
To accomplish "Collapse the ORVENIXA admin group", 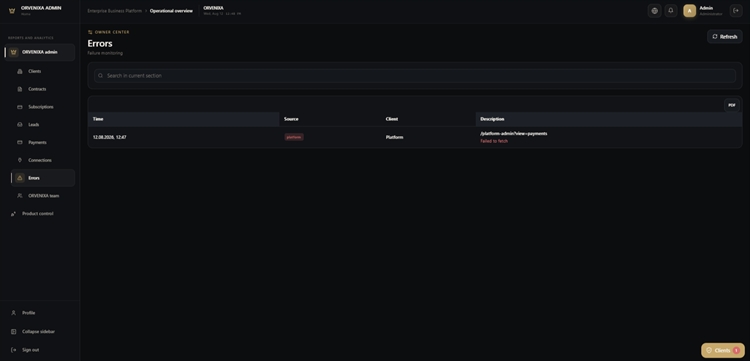I will pyautogui.click(x=40, y=52).
